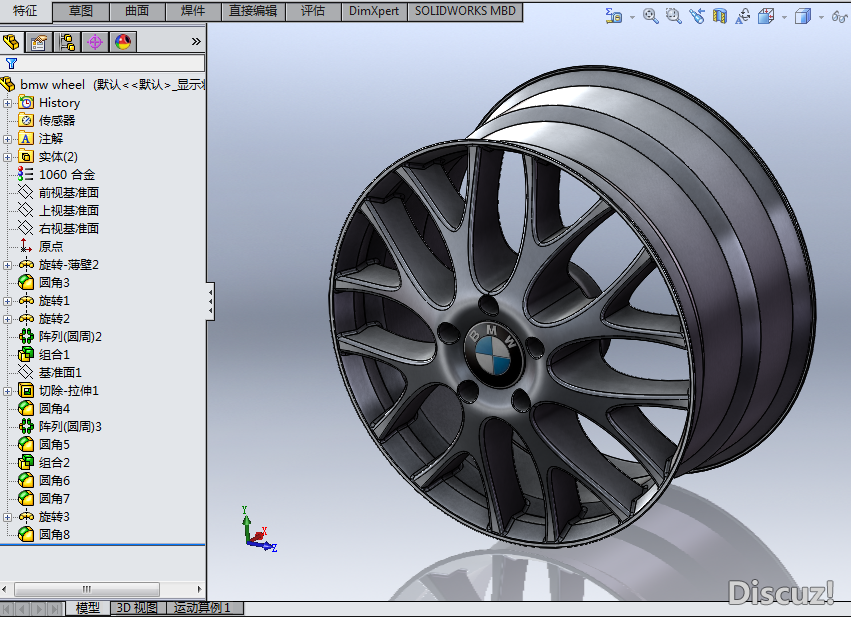Image resolution: width=851 pixels, height=617 pixels.
Task: Open the DisplayManager appearance tab icon
Action: click(123, 42)
